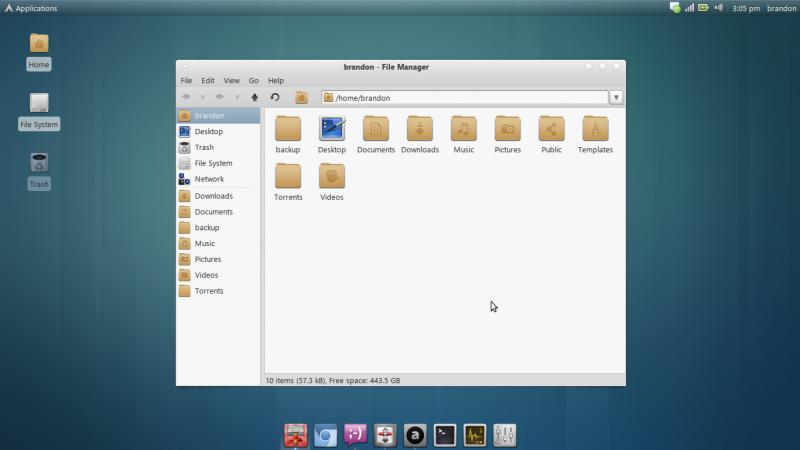This screenshot has height=450, width=800.
Task: Expand the location bar history dropdown
Action: click(616, 97)
